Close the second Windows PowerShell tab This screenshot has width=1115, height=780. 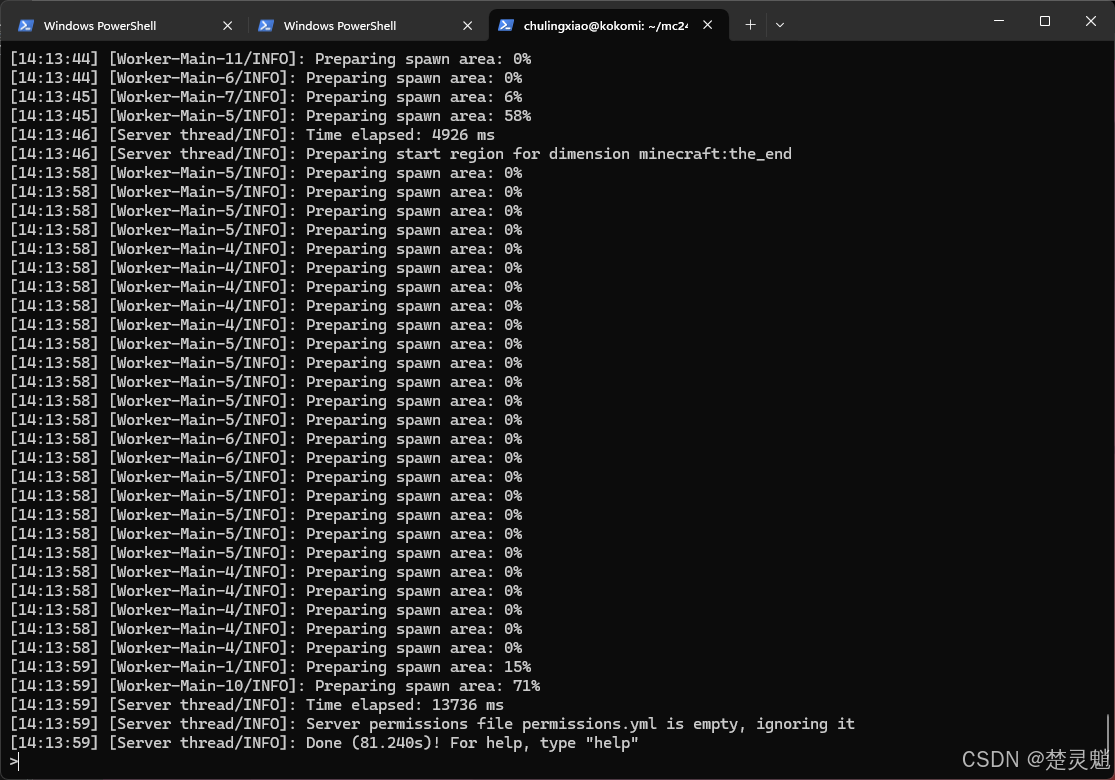coord(467,26)
